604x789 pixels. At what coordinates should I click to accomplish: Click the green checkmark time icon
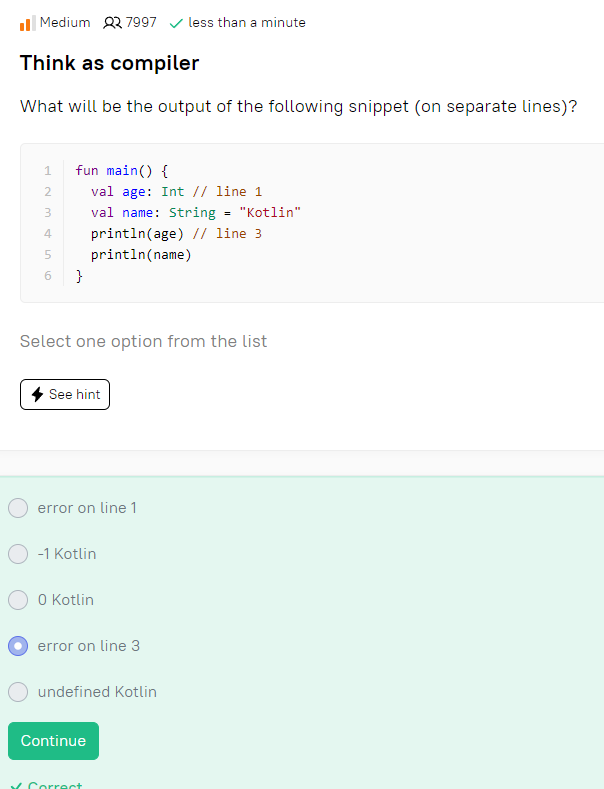(176, 23)
